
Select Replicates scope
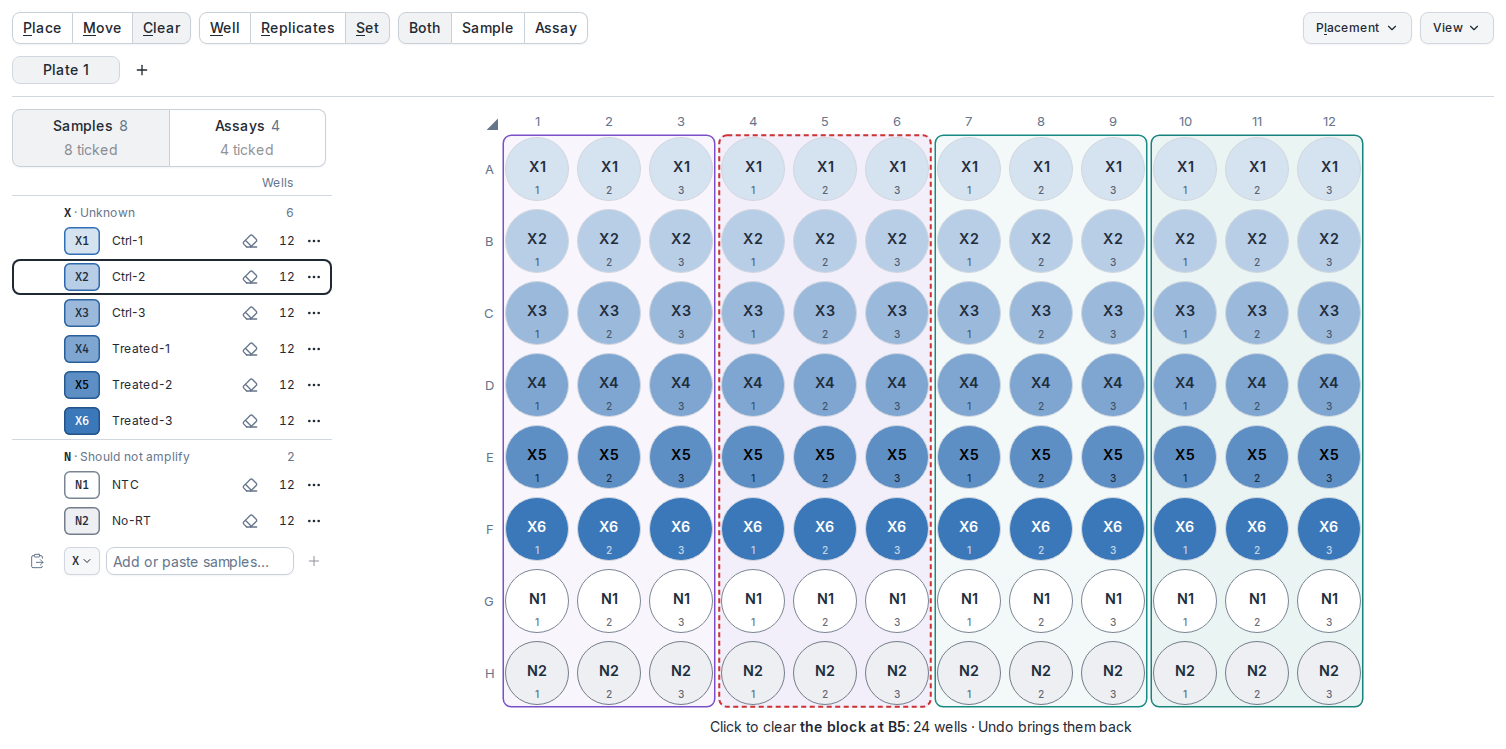pyautogui.click(x=298, y=28)
